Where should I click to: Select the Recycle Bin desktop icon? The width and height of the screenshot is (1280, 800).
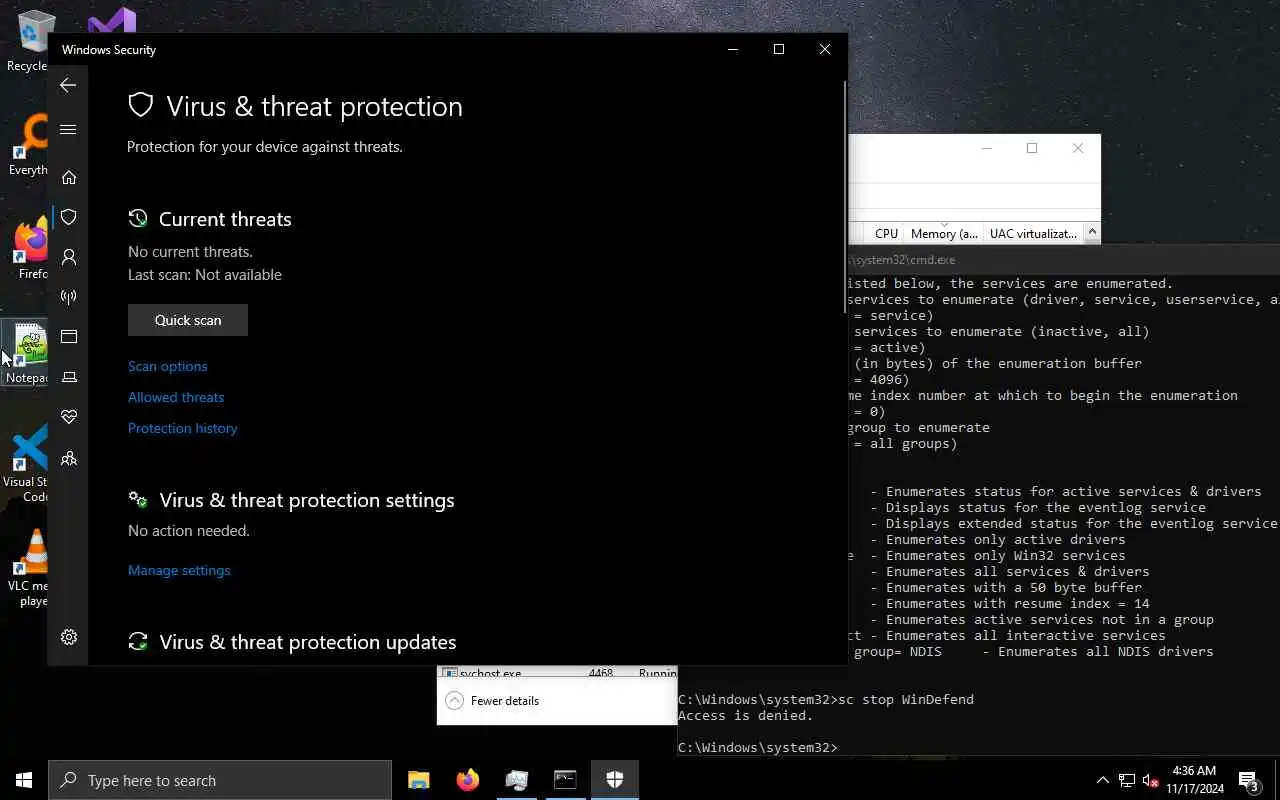[27, 42]
